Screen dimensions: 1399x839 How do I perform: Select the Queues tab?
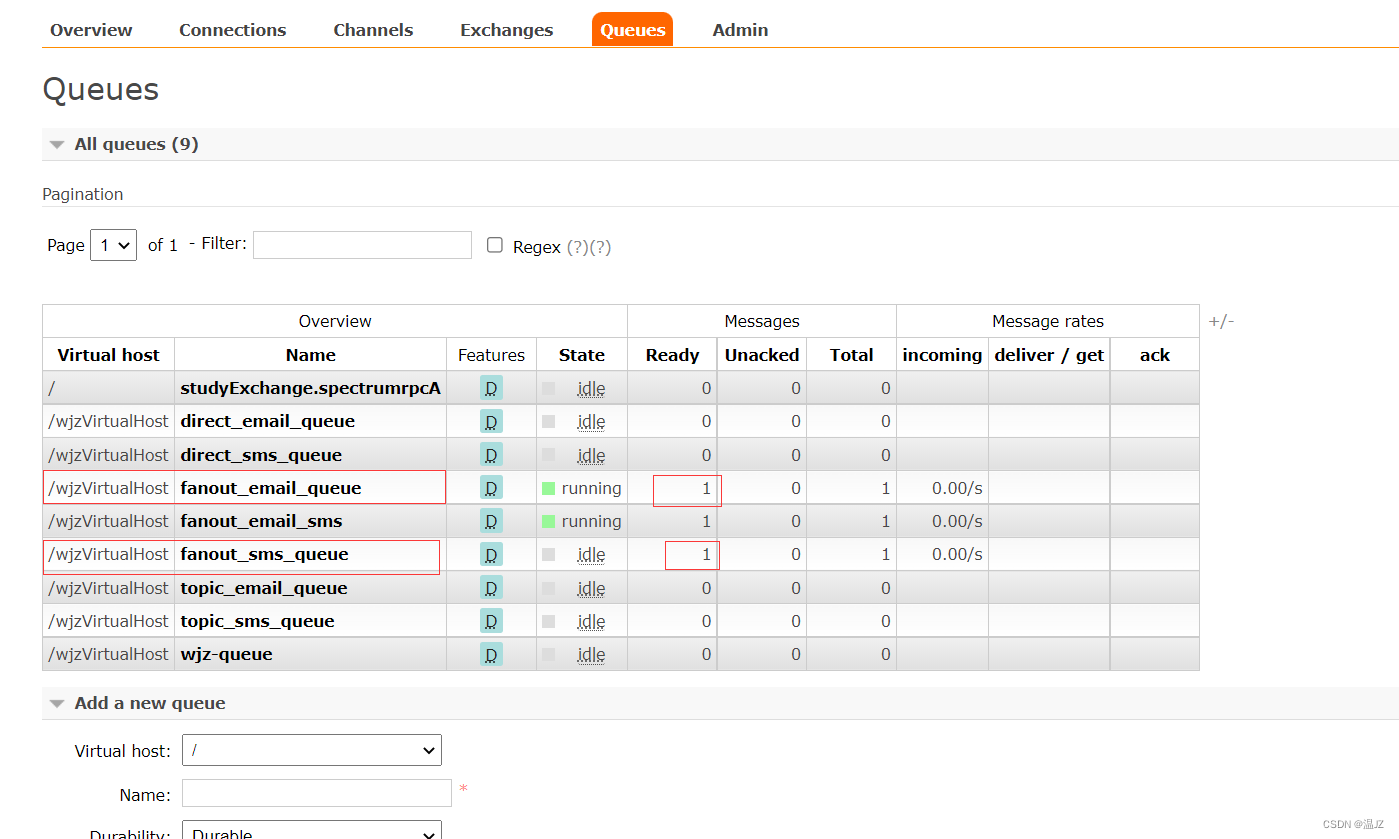(632, 30)
